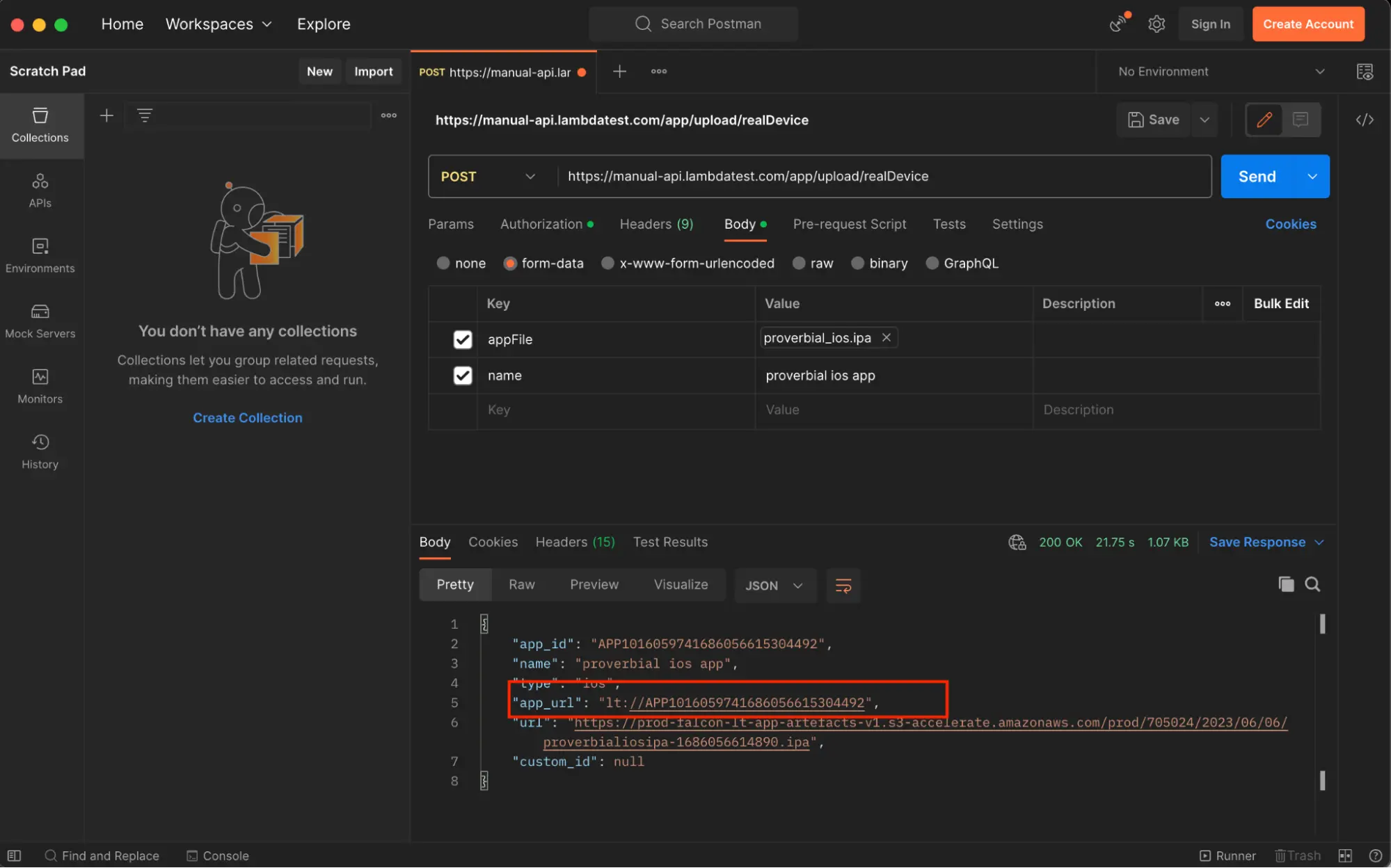Open the History sidebar panel
The image size is (1391, 868).
[x=40, y=451]
